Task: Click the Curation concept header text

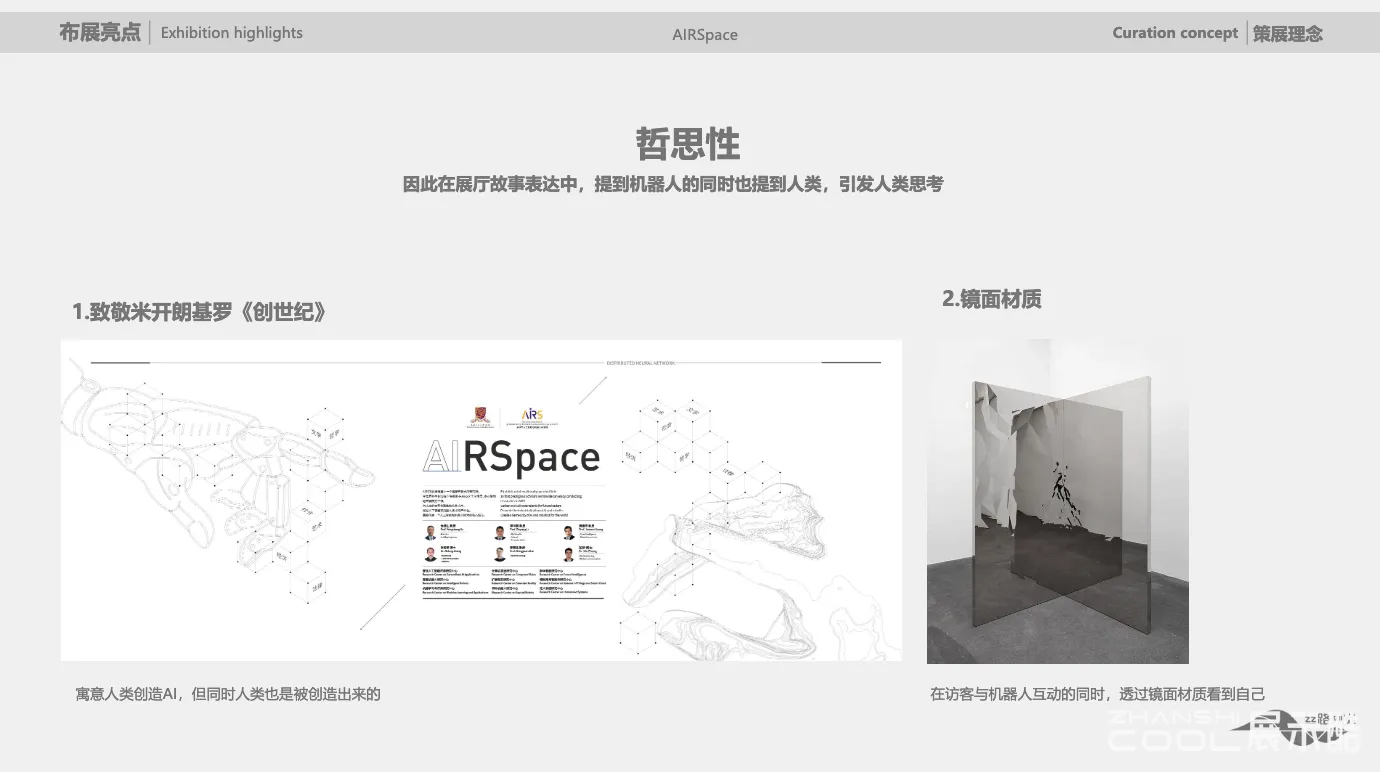Action: pyautogui.click(x=1175, y=32)
